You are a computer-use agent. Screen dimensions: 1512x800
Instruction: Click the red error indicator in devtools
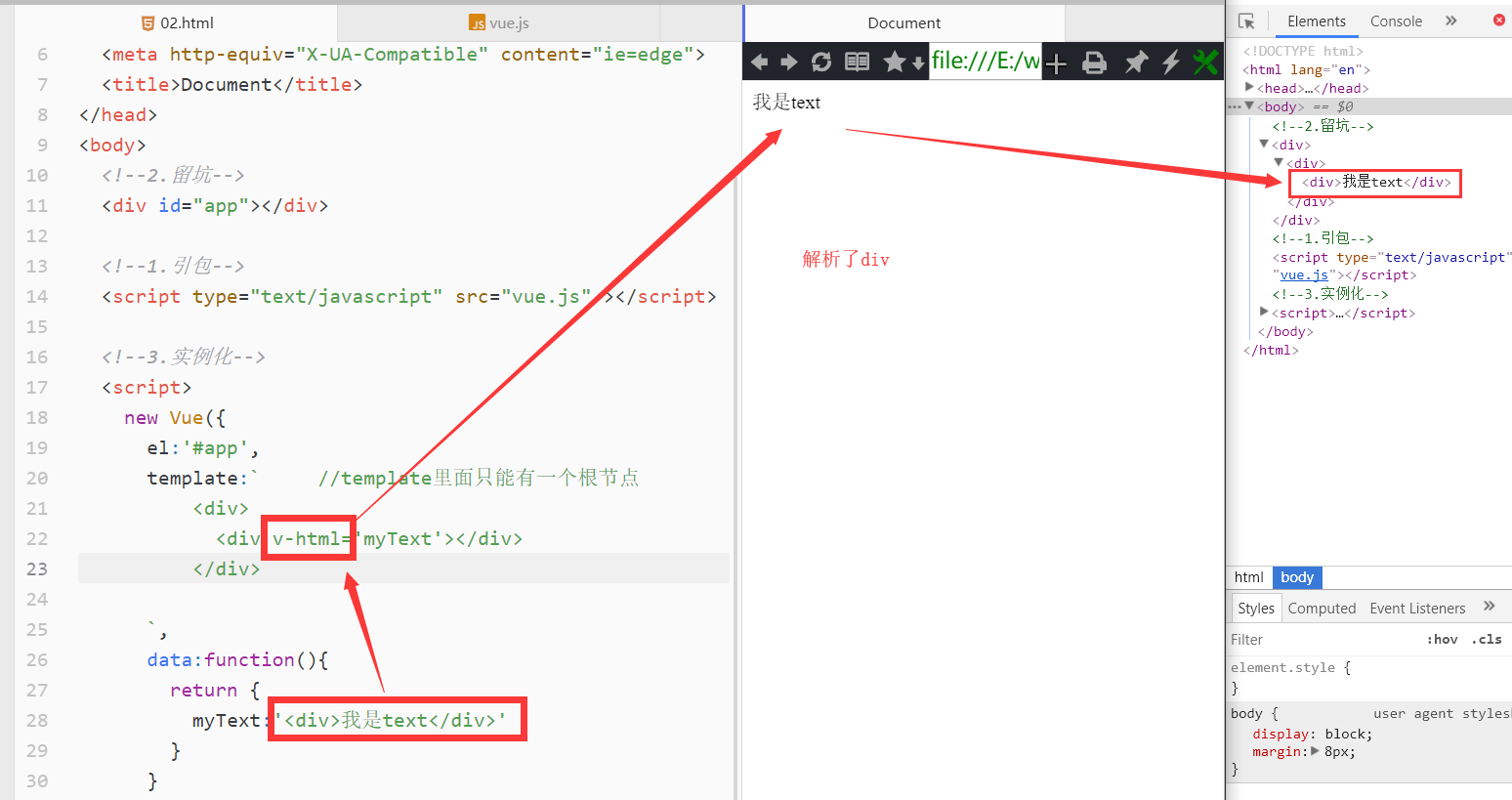click(1499, 20)
